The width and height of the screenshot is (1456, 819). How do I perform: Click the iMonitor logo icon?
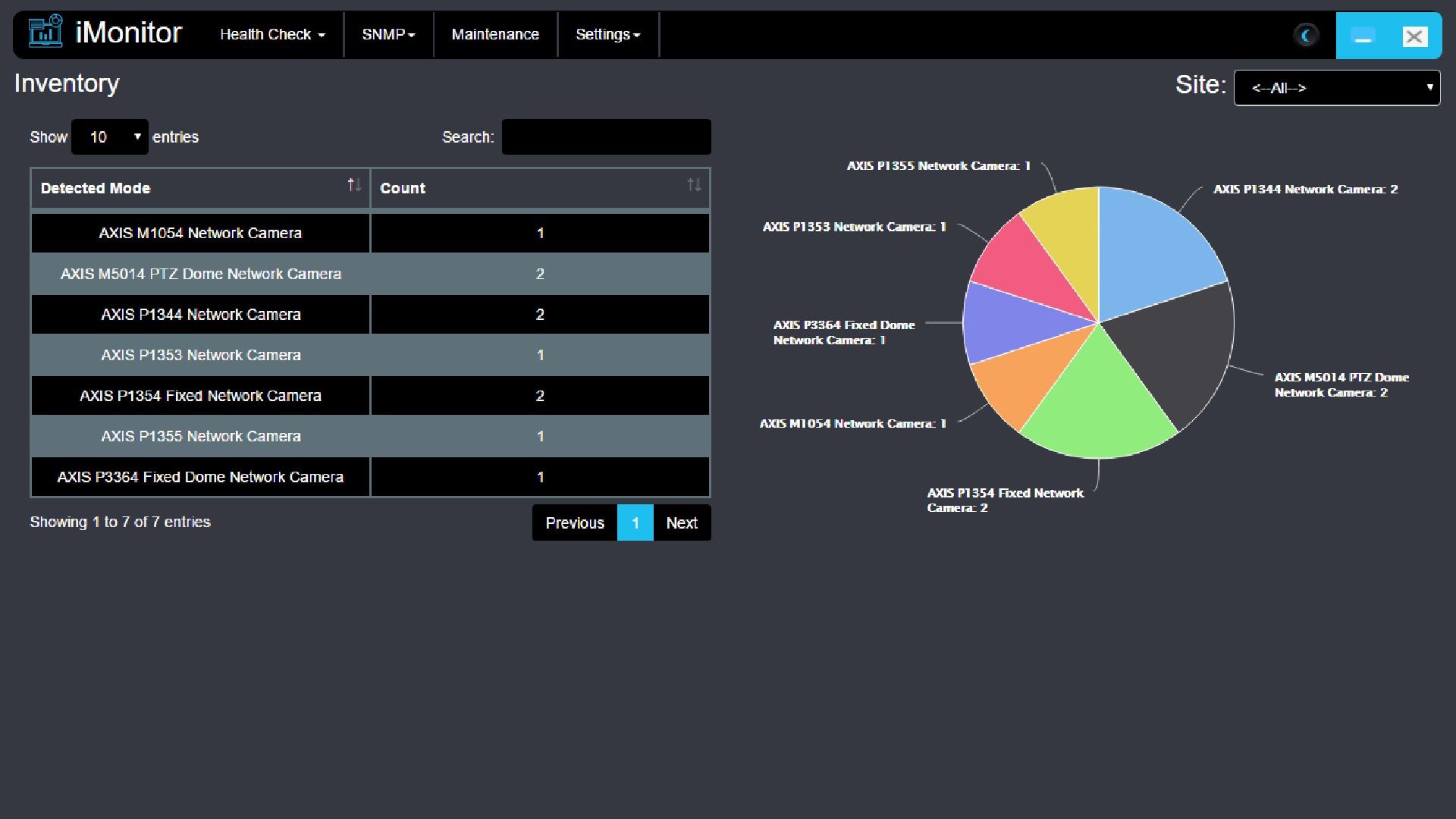45,32
